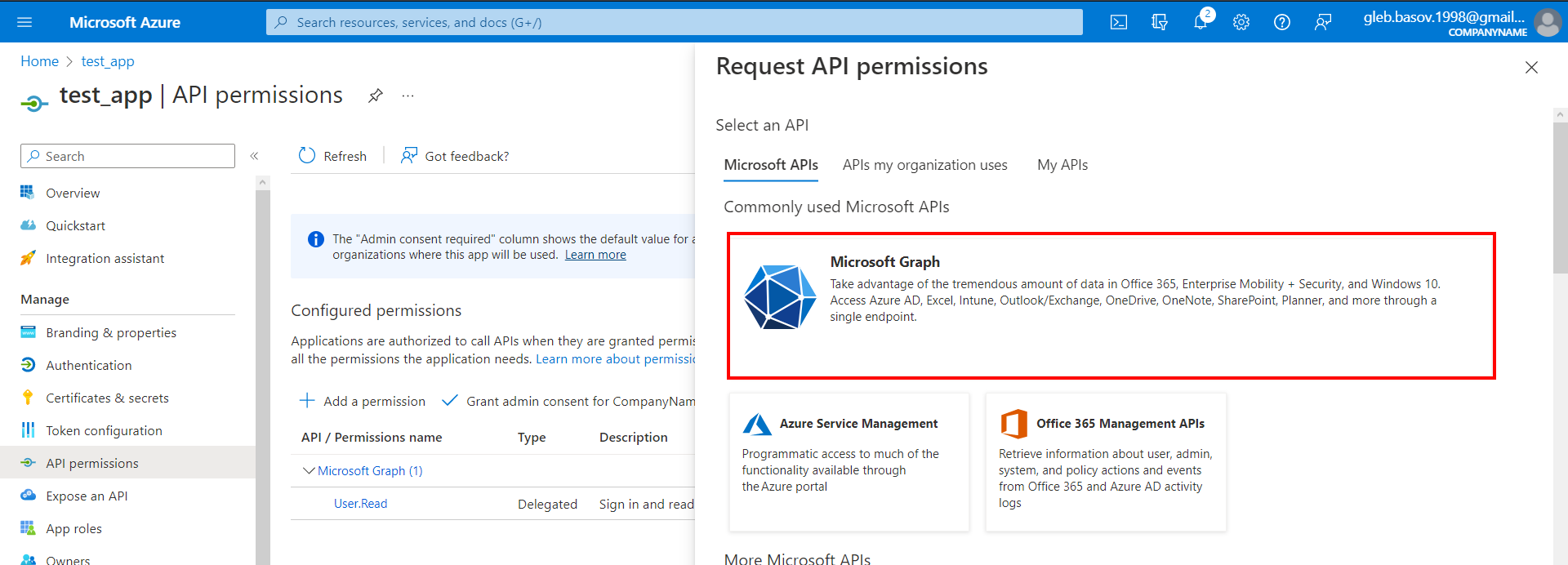Click the test_app breadcrumb link
This screenshot has width=1568, height=565.
(x=108, y=61)
